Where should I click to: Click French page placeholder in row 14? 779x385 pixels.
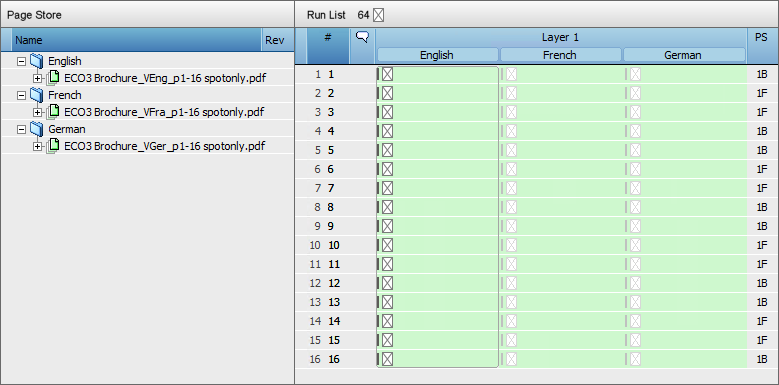511,321
